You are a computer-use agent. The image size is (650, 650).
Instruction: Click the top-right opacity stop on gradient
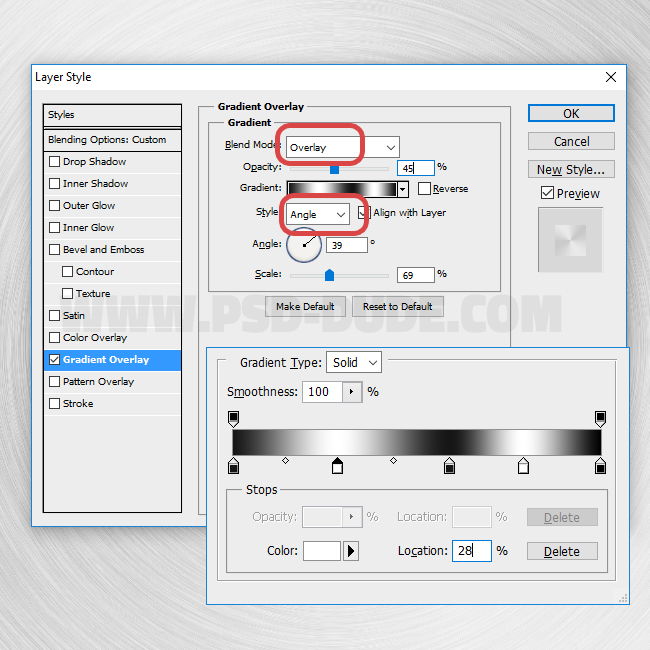point(600,418)
